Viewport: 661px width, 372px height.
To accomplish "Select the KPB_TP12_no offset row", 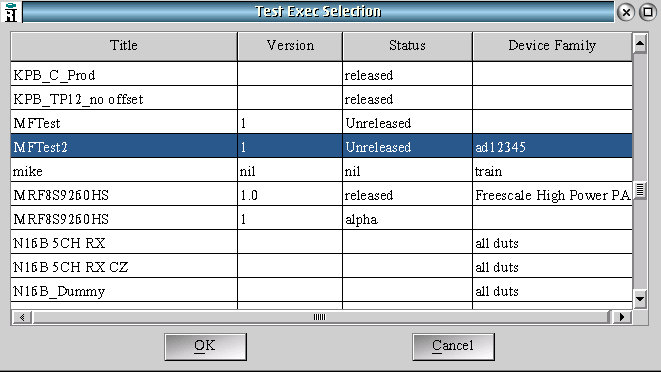I will (x=321, y=99).
